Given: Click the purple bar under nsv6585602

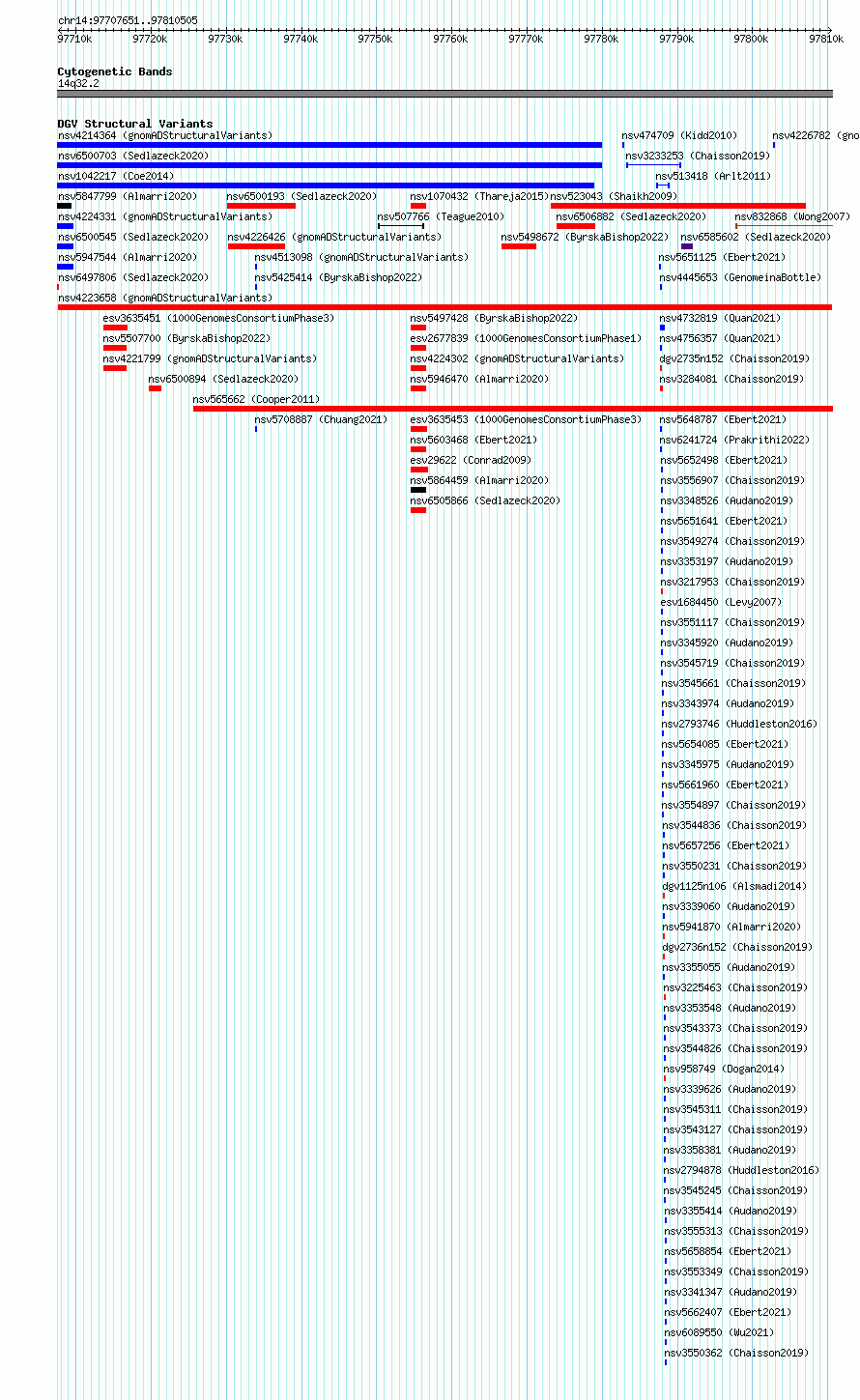Looking at the screenshot, I should point(687,246).
